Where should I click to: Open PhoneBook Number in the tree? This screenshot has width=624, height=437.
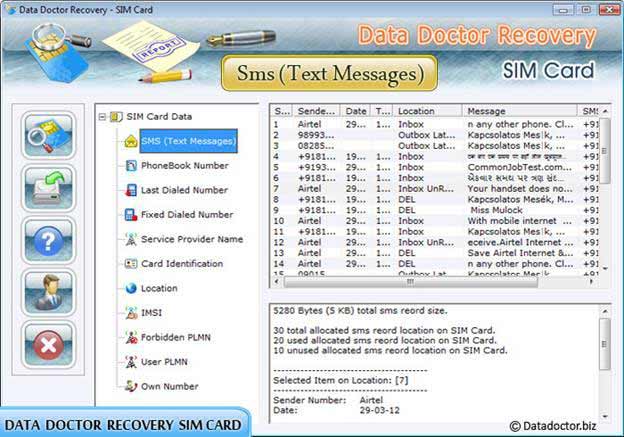pos(185,166)
